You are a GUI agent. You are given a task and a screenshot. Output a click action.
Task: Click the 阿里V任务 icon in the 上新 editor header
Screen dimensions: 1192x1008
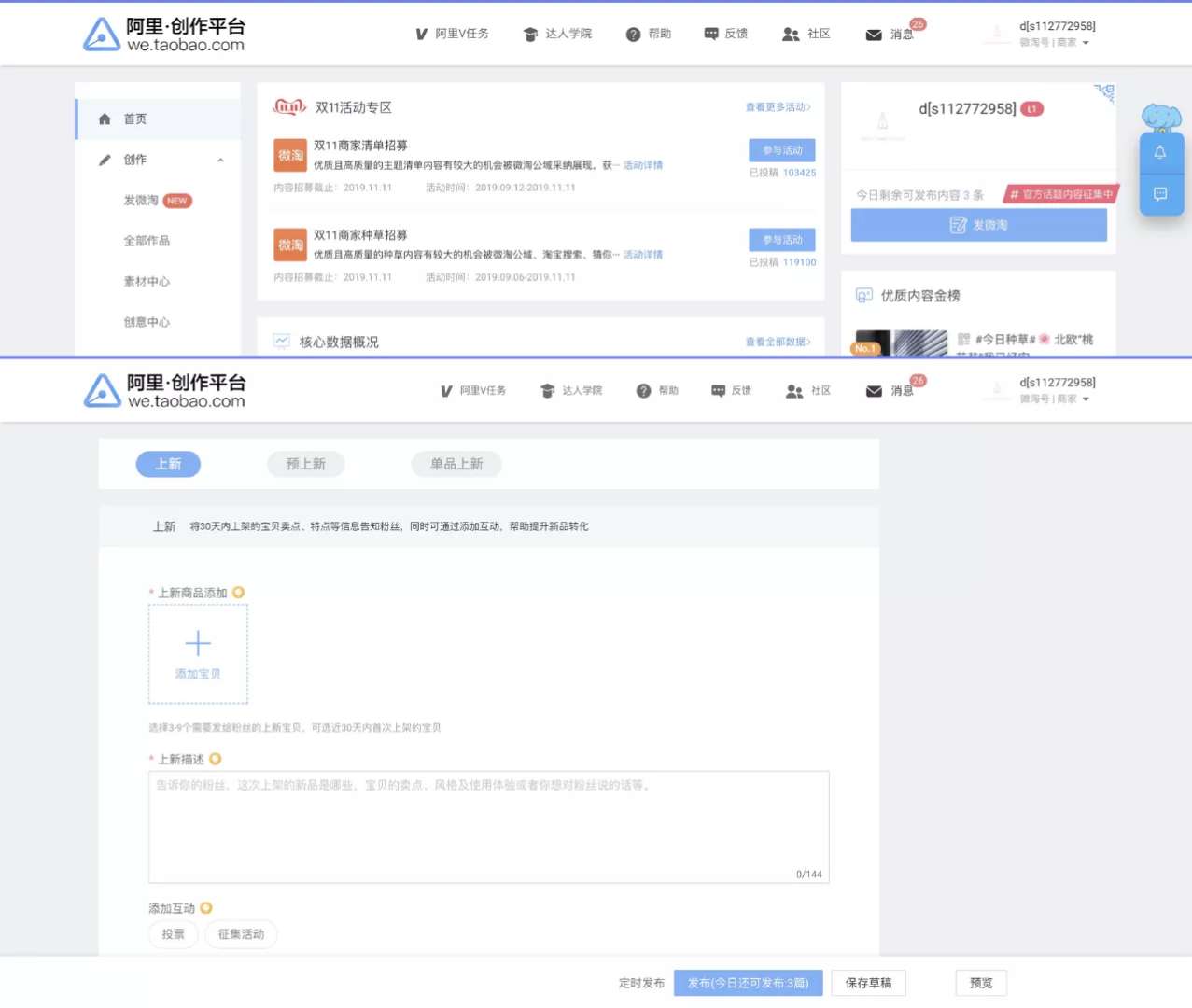(446, 391)
